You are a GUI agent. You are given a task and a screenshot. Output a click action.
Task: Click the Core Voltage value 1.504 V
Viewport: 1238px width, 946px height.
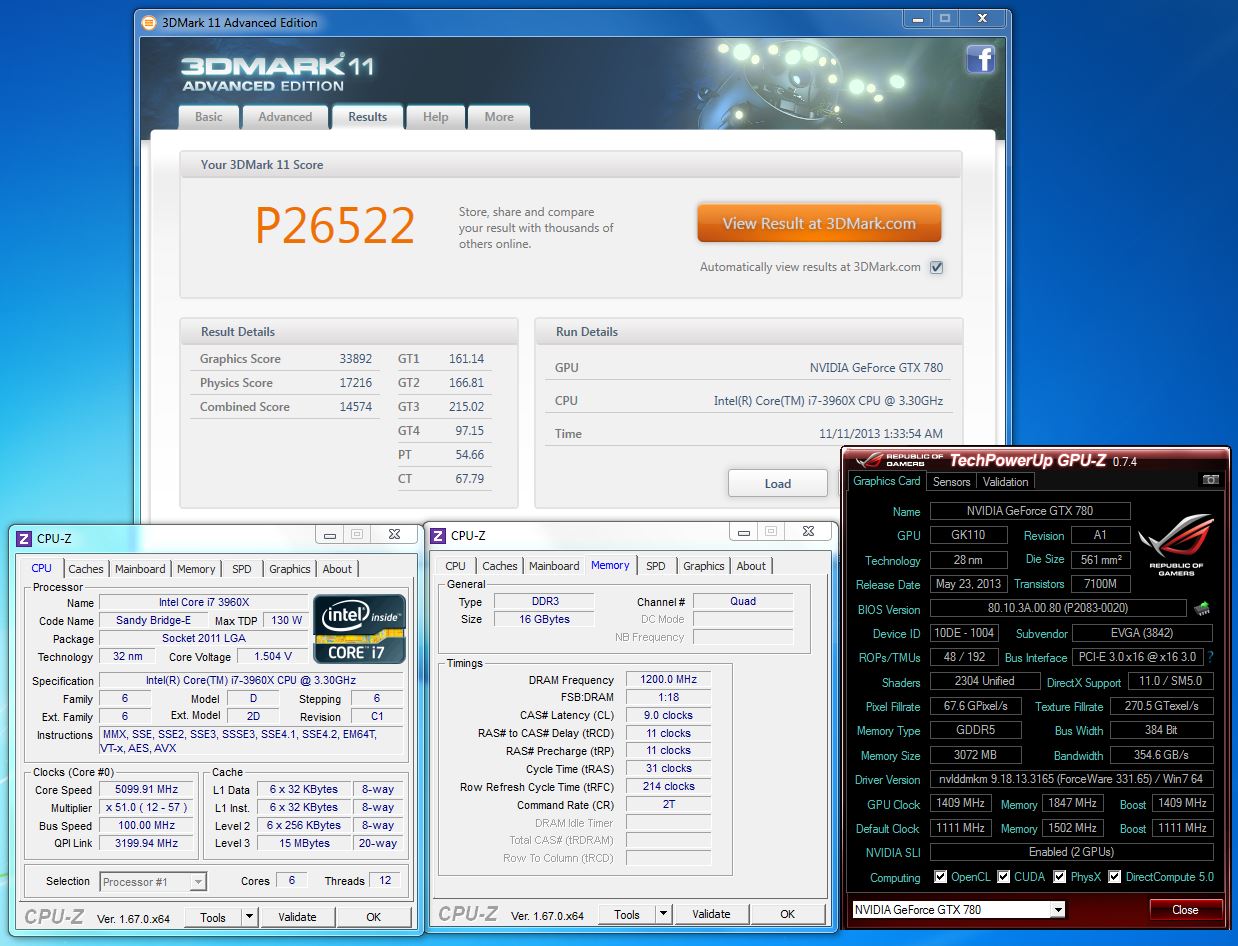coord(273,657)
